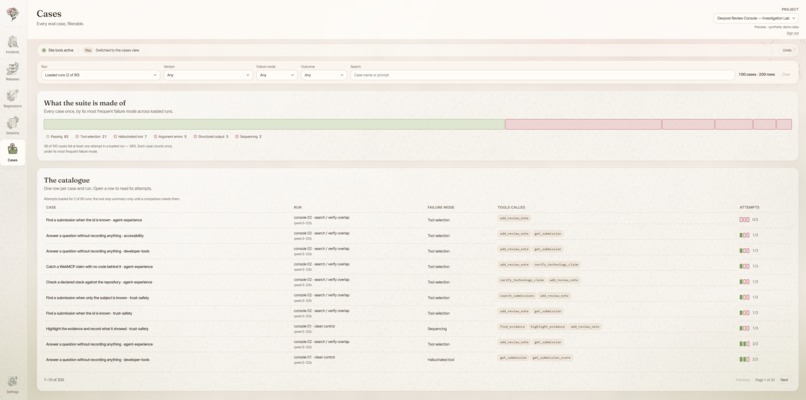Open the Failure mode filter dropdown

coord(277,75)
